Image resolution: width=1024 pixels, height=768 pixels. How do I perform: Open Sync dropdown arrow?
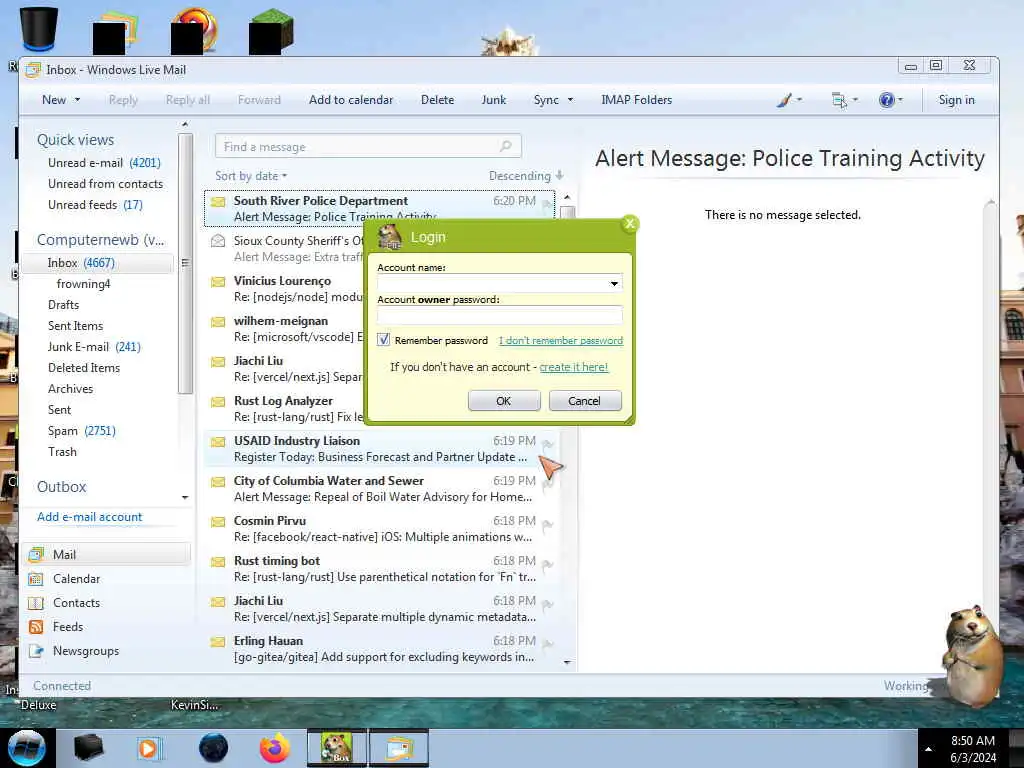[x=570, y=100]
